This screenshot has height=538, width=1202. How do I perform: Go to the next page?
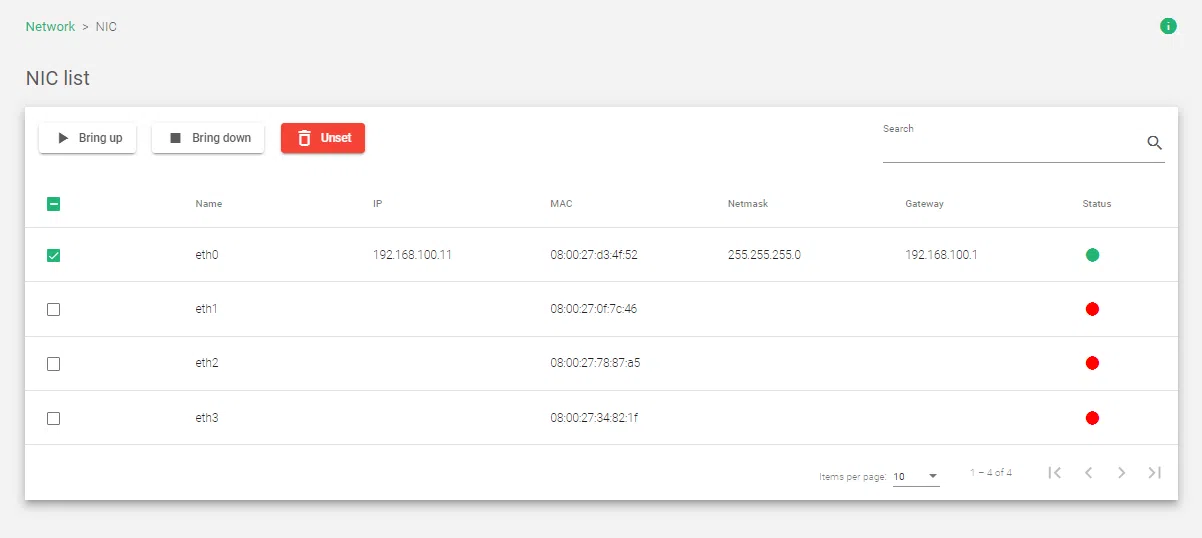1121,473
